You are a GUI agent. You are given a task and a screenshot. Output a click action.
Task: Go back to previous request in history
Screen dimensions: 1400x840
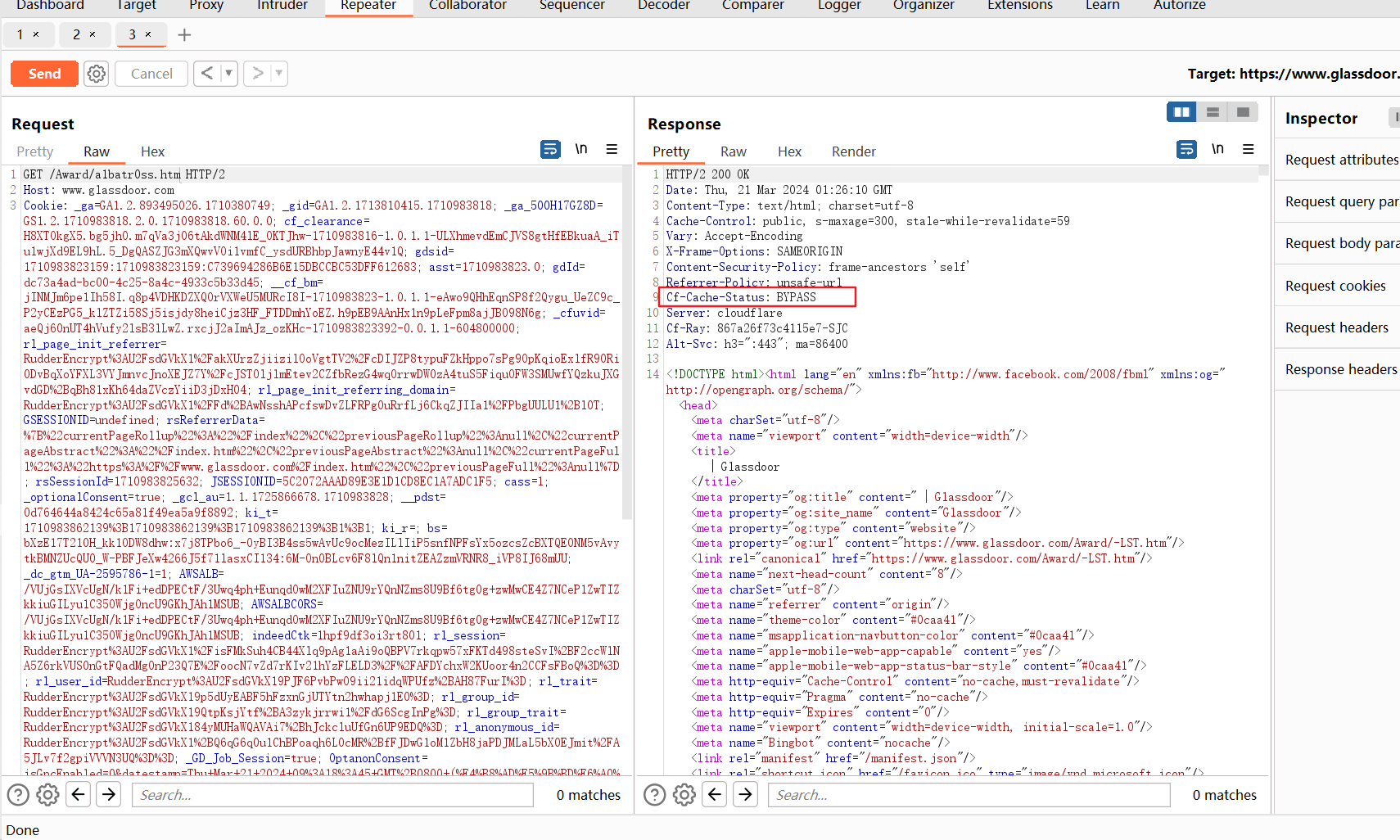tap(207, 74)
